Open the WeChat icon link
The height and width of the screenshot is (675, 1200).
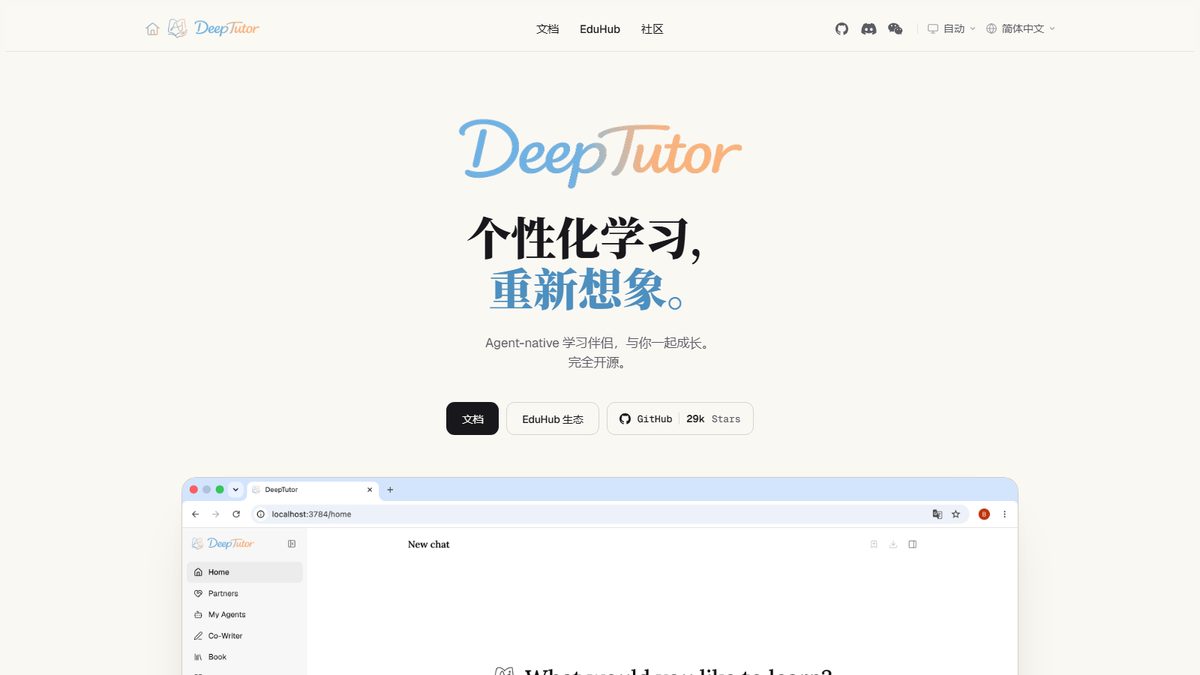[x=895, y=29]
